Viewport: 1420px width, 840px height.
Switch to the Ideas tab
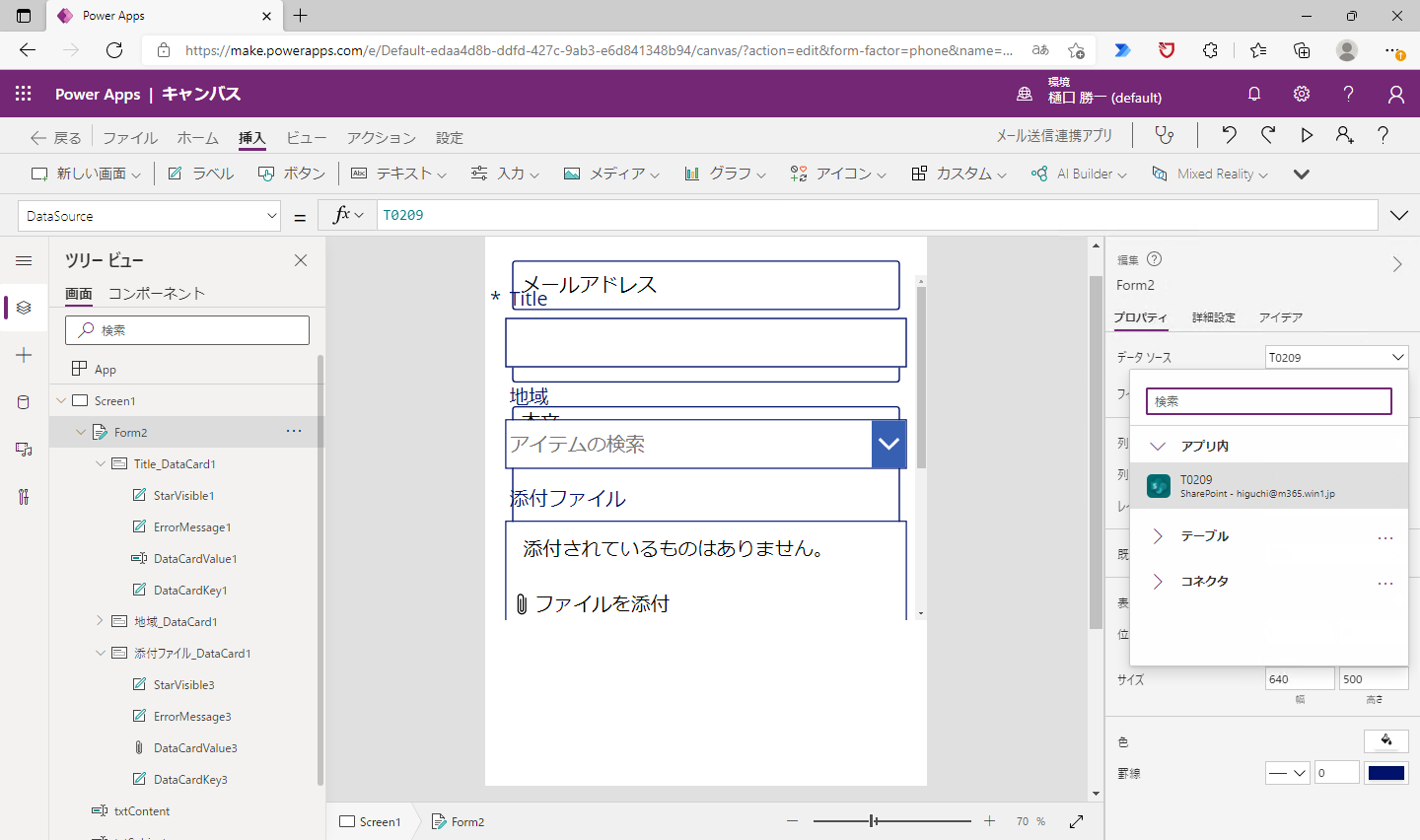coord(1280,317)
